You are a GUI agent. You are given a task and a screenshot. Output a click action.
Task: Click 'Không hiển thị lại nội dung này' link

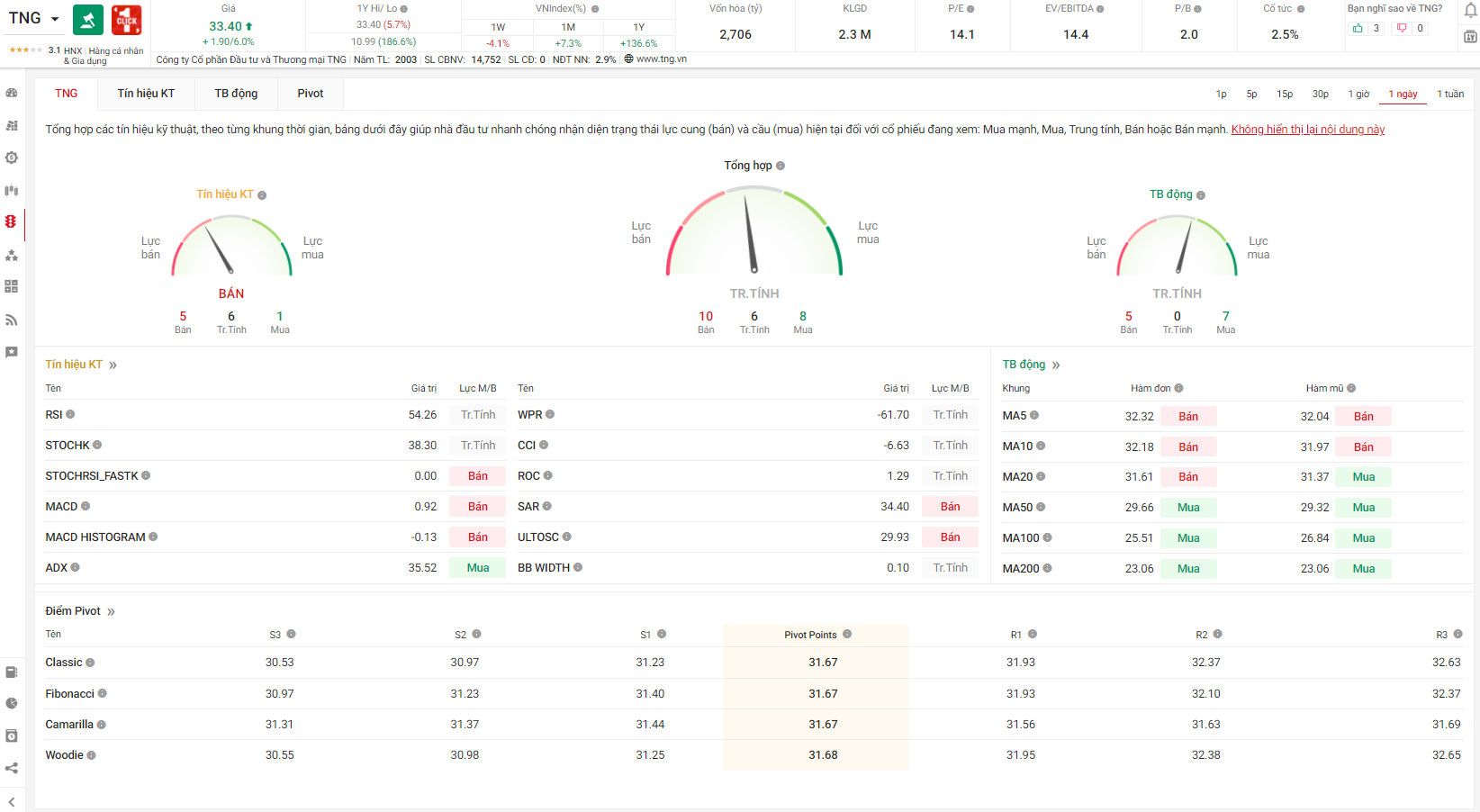[1307, 130]
